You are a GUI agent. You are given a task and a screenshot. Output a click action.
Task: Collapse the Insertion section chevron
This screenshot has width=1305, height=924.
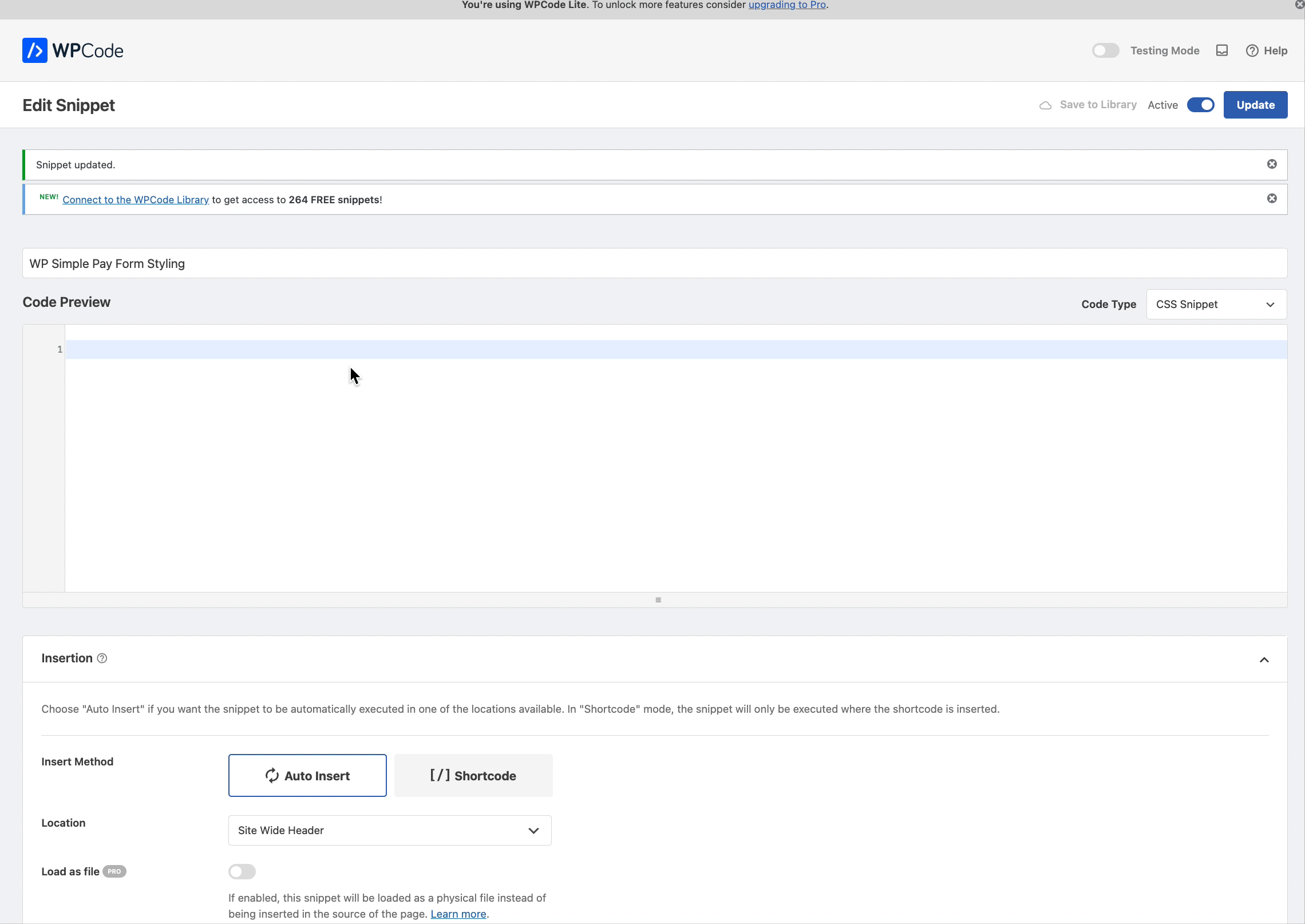pos(1264,660)
